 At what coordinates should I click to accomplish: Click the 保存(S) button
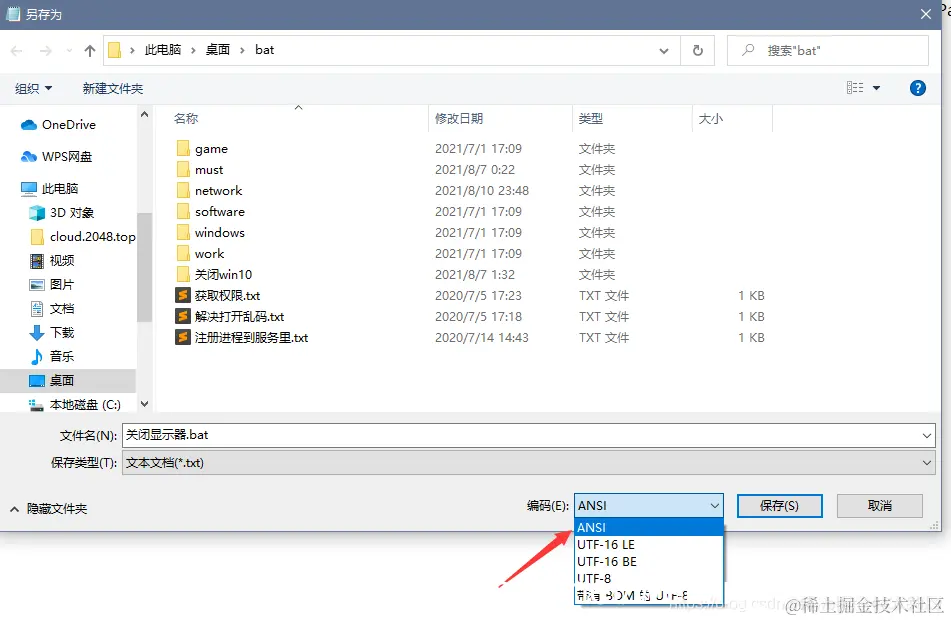pos(779,506)
